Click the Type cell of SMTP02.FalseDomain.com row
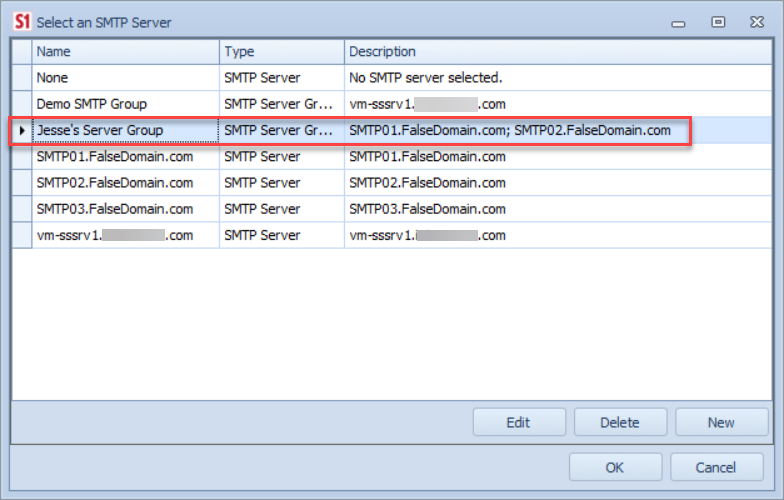The height and width of the screenshot is (500, 784). click(282, 183)
